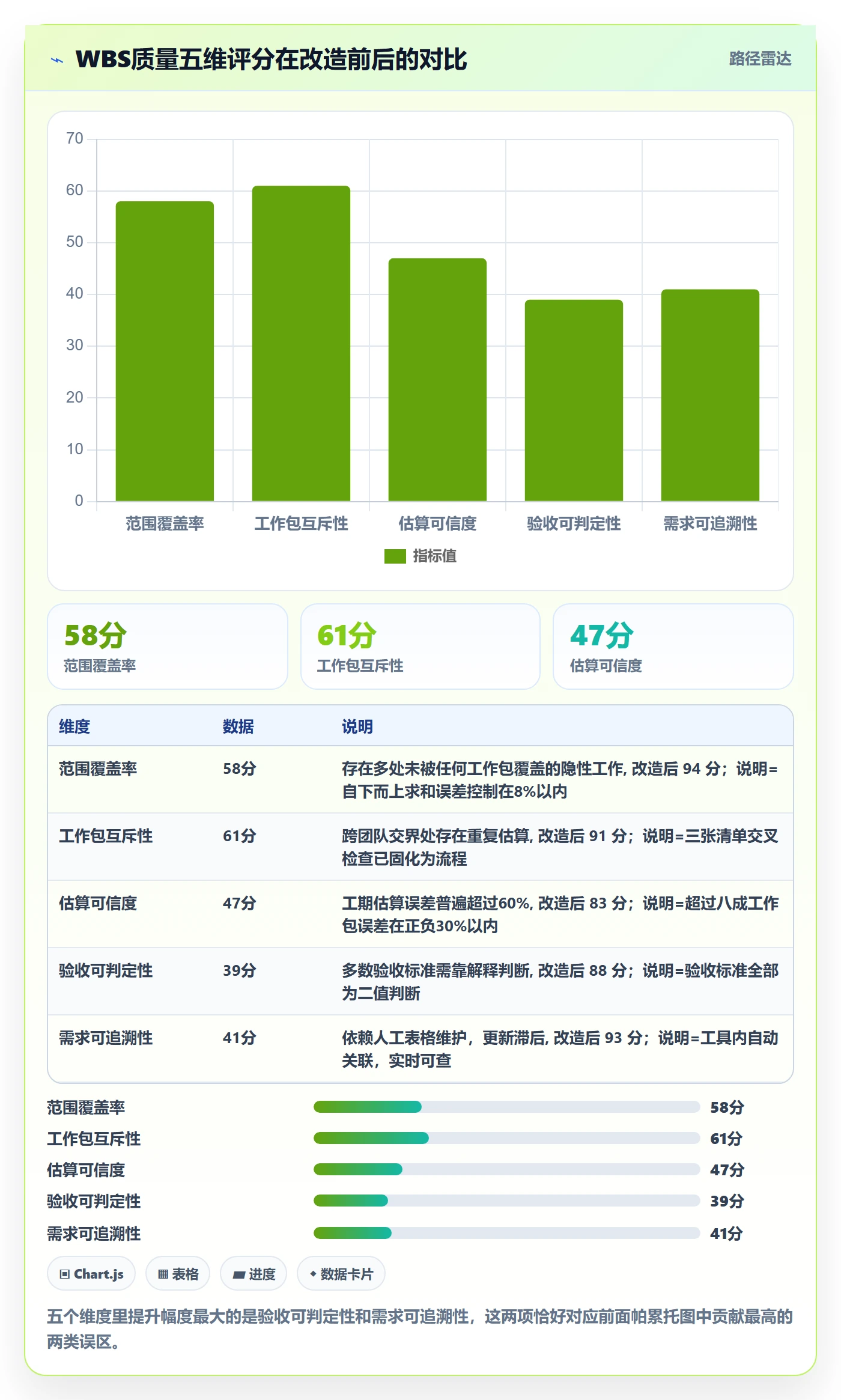This screenshot has width=841, height=1400.
Task: Click the 需求可追溯性 progress bar
Action: coord(507,1233)
